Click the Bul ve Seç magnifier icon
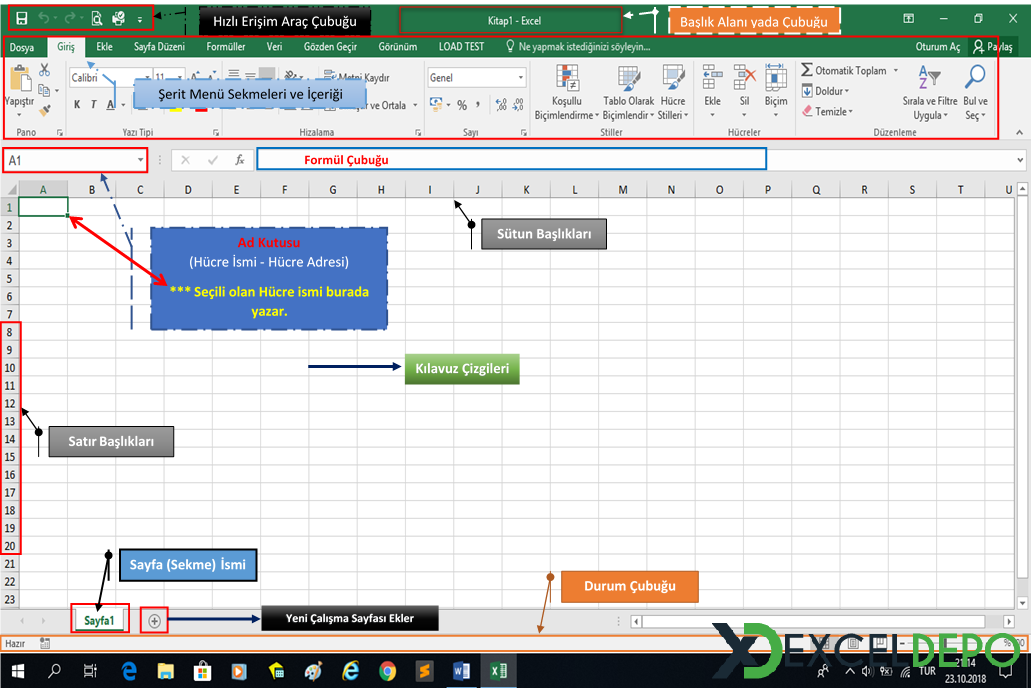 pyautogui.click(x=975, y=77)
